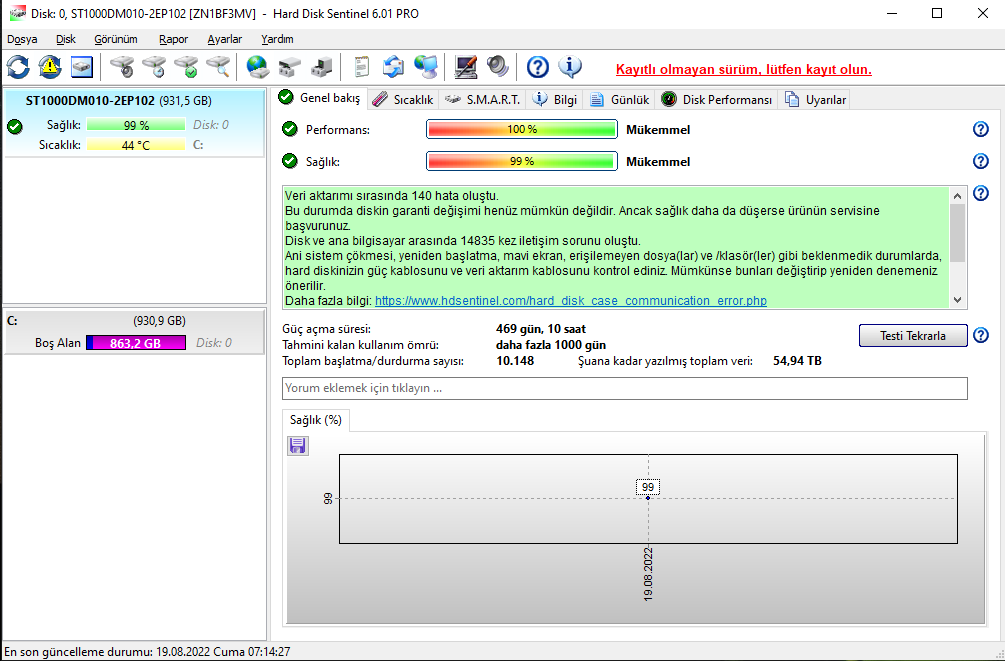
Task: Open the Rapor menu
Action: coord(174,39)
